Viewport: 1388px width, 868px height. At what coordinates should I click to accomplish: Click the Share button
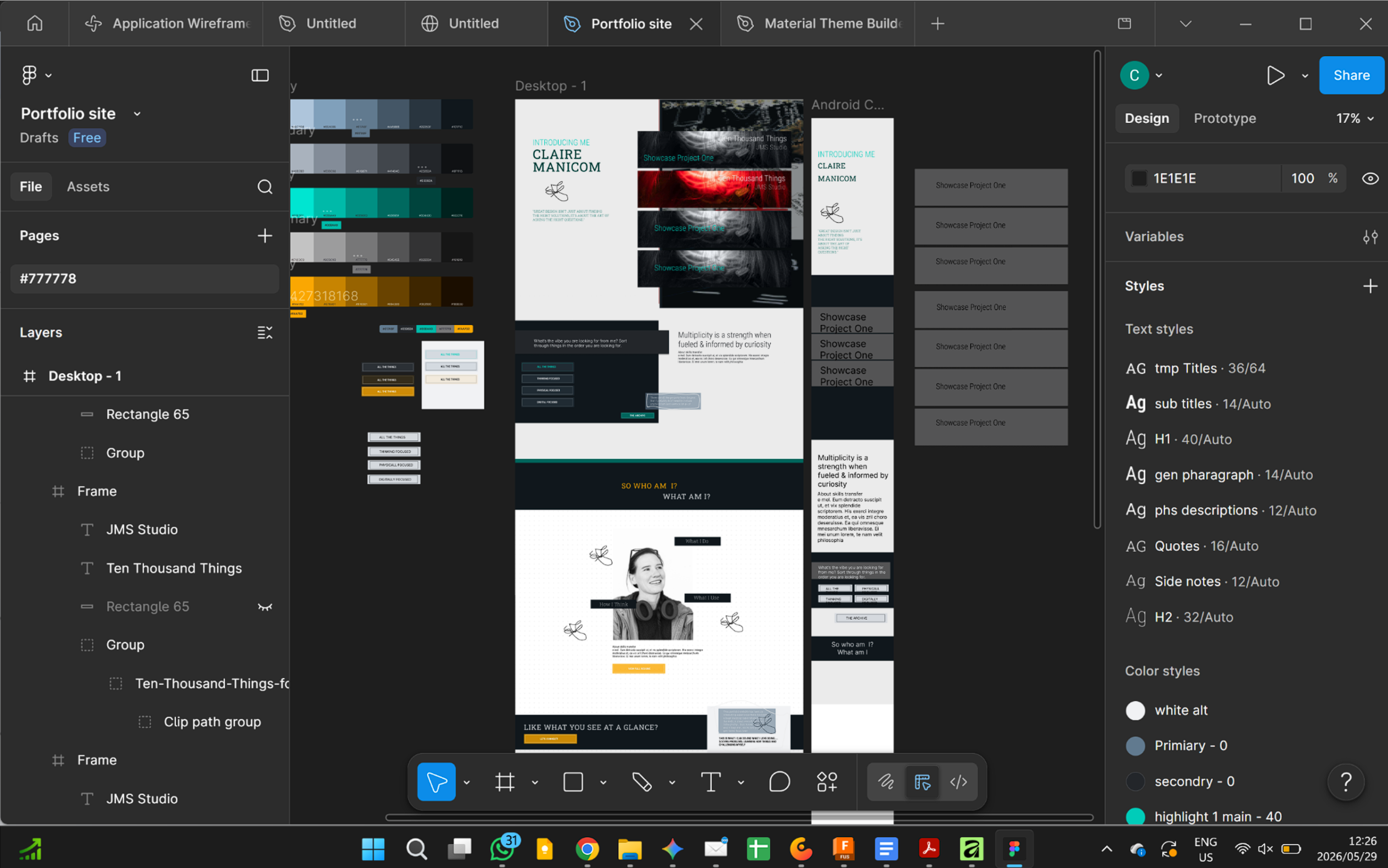(x=1351, y=75)
